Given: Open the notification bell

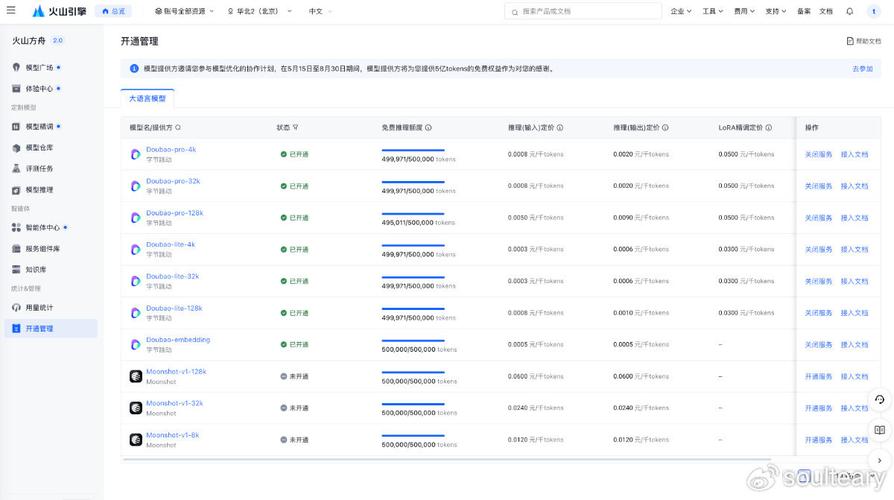Looking at the screenshot, I should (x=850, y=11).
